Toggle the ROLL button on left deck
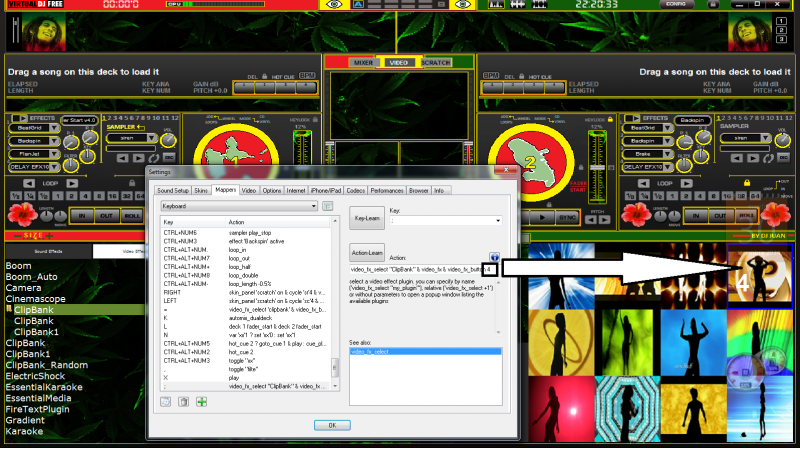800x449 pixels. (132, 216)
